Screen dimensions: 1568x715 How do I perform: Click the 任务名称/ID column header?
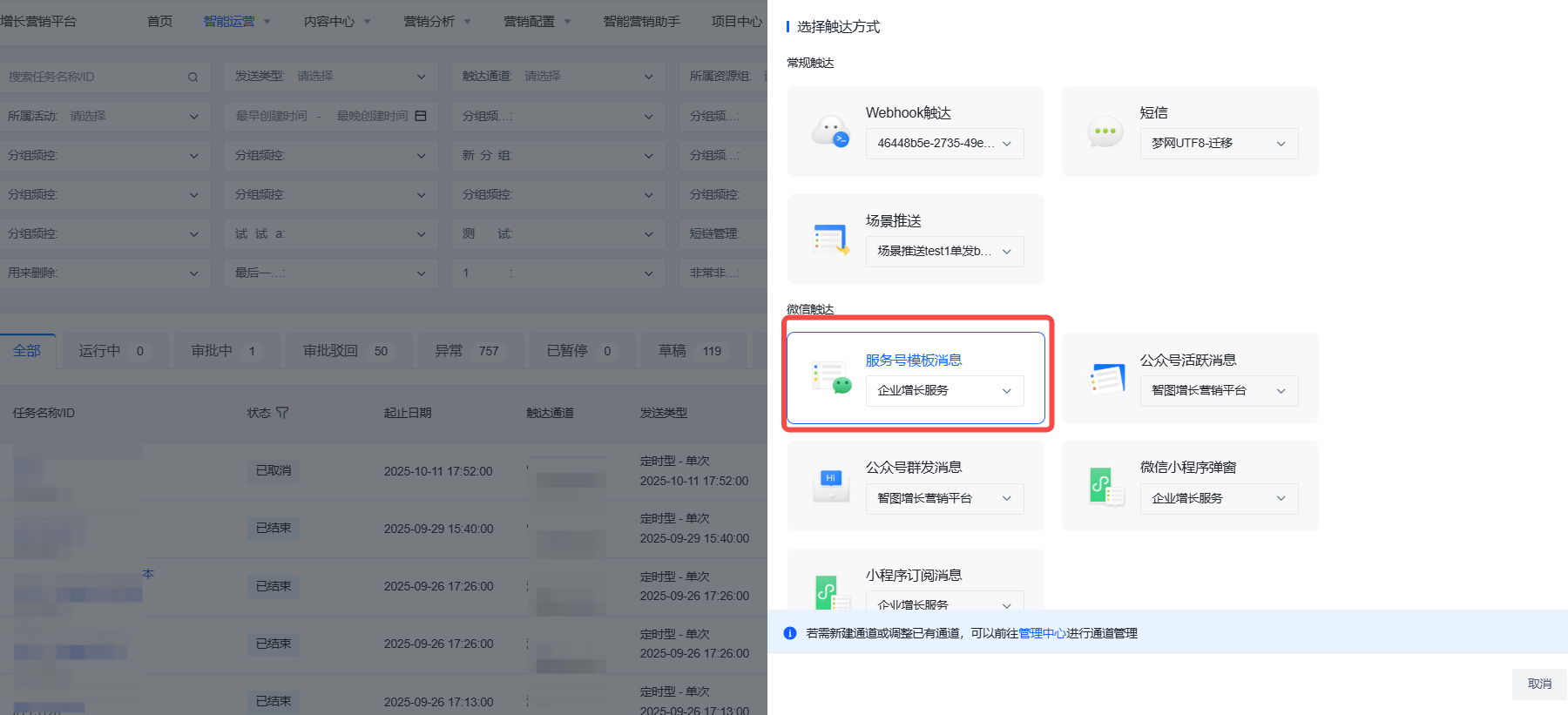pyautogui.click(x=44, y=413)
